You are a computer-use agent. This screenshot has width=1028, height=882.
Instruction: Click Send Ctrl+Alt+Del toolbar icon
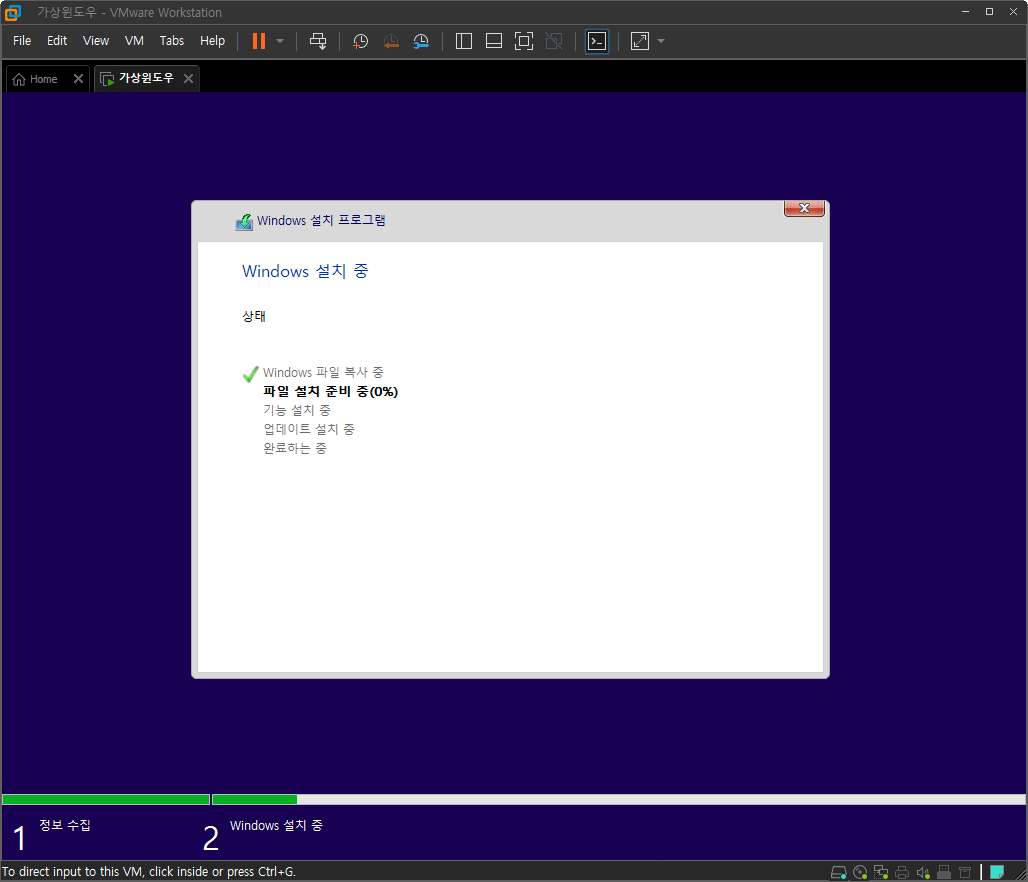pos(318,41)
